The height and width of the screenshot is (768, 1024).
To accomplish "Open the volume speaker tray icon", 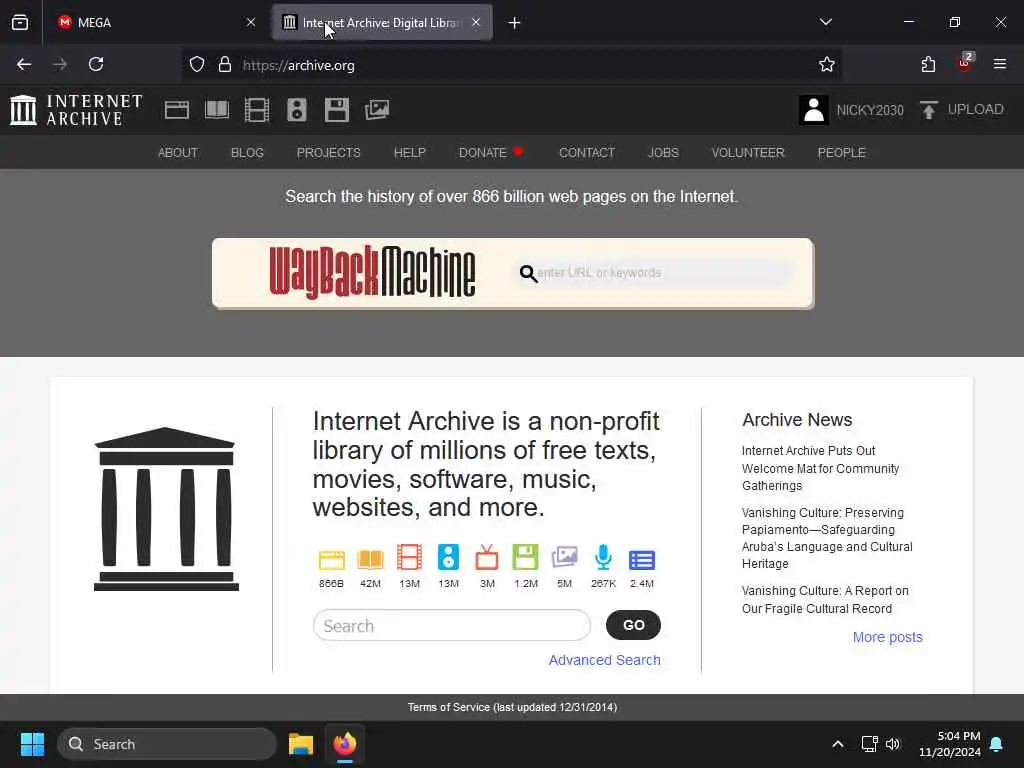I will [x=893, y=744].
